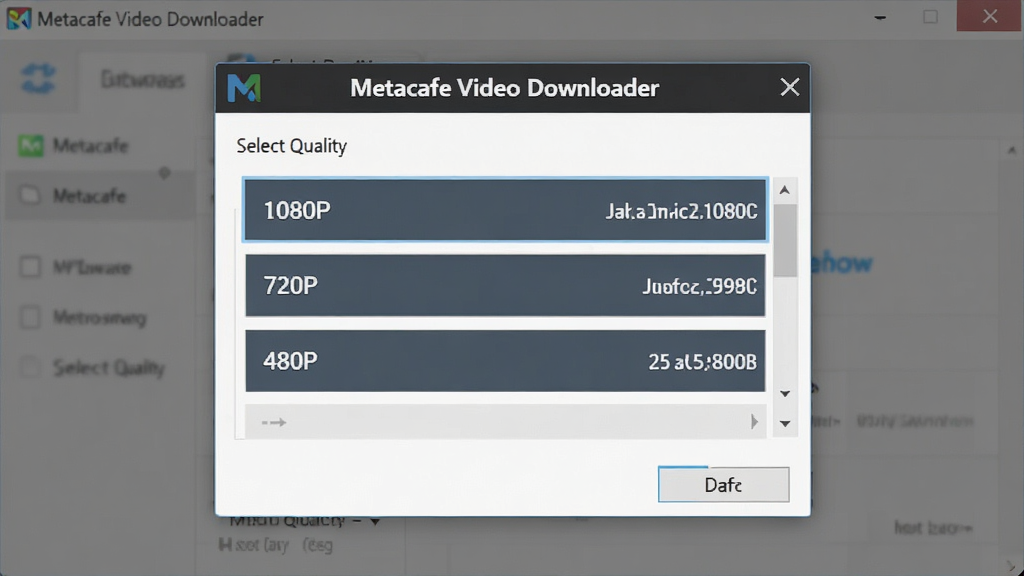Screen dimensions: 1024x576
Task: Toggle the fourth sidebar checkbox
Action: coord(30,317)
